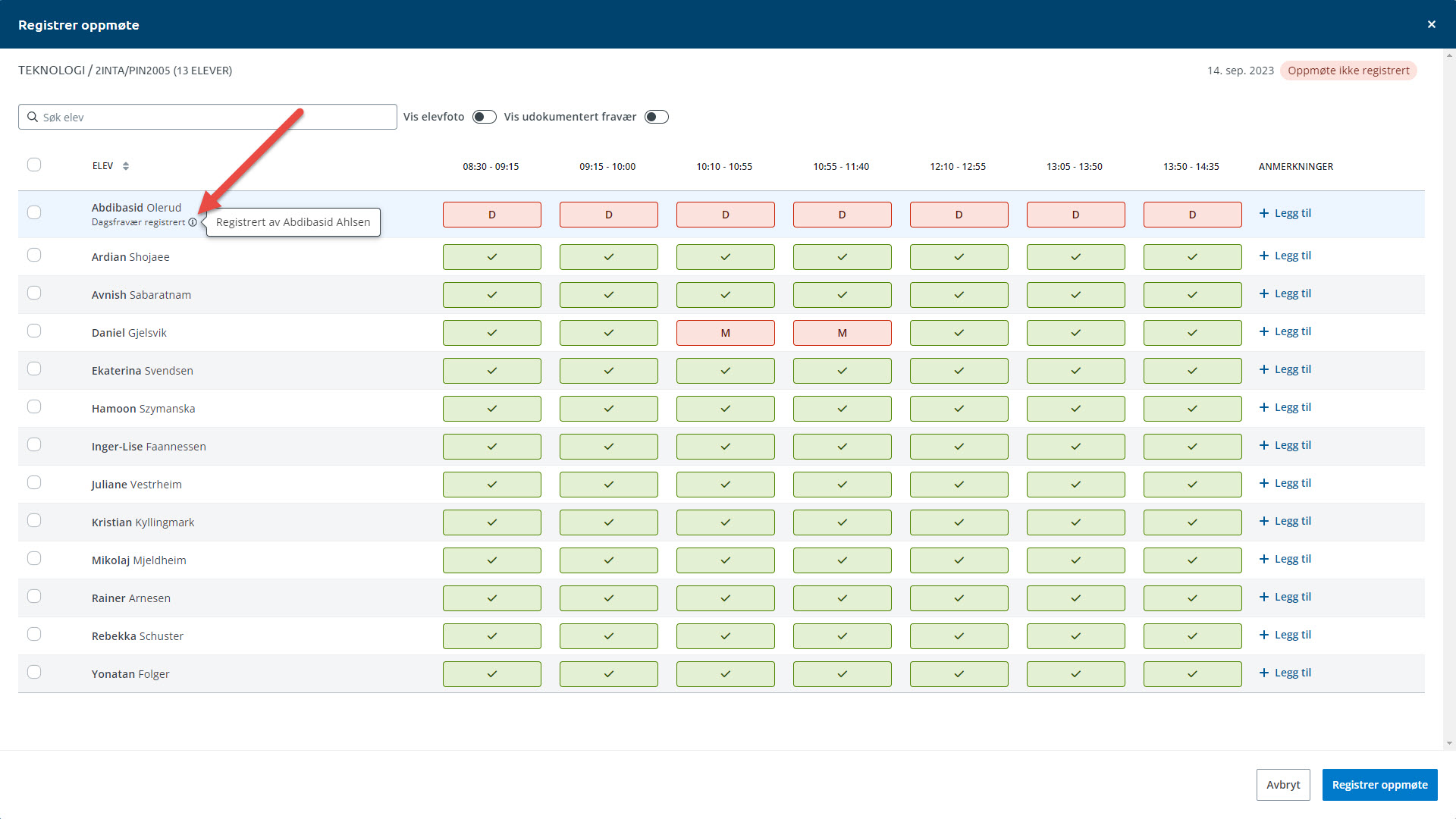Image resolution: width=1456 pixels, height=819 pixels.
Task: Select checkbox for Abdibasid Olerud
Action: (x=34, y=212)
